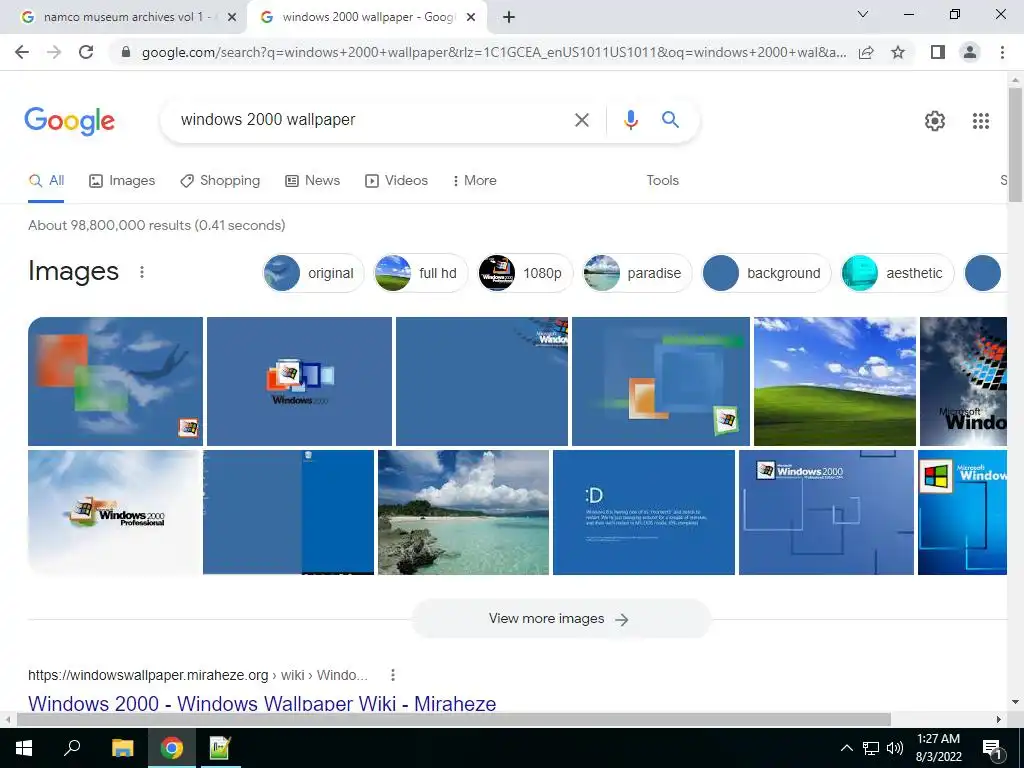Share this page from the address bar

866,52
